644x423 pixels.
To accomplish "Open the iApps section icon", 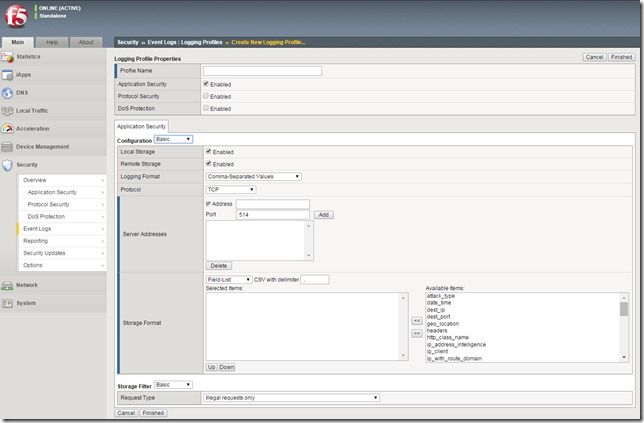I will [x=8, y=74].
